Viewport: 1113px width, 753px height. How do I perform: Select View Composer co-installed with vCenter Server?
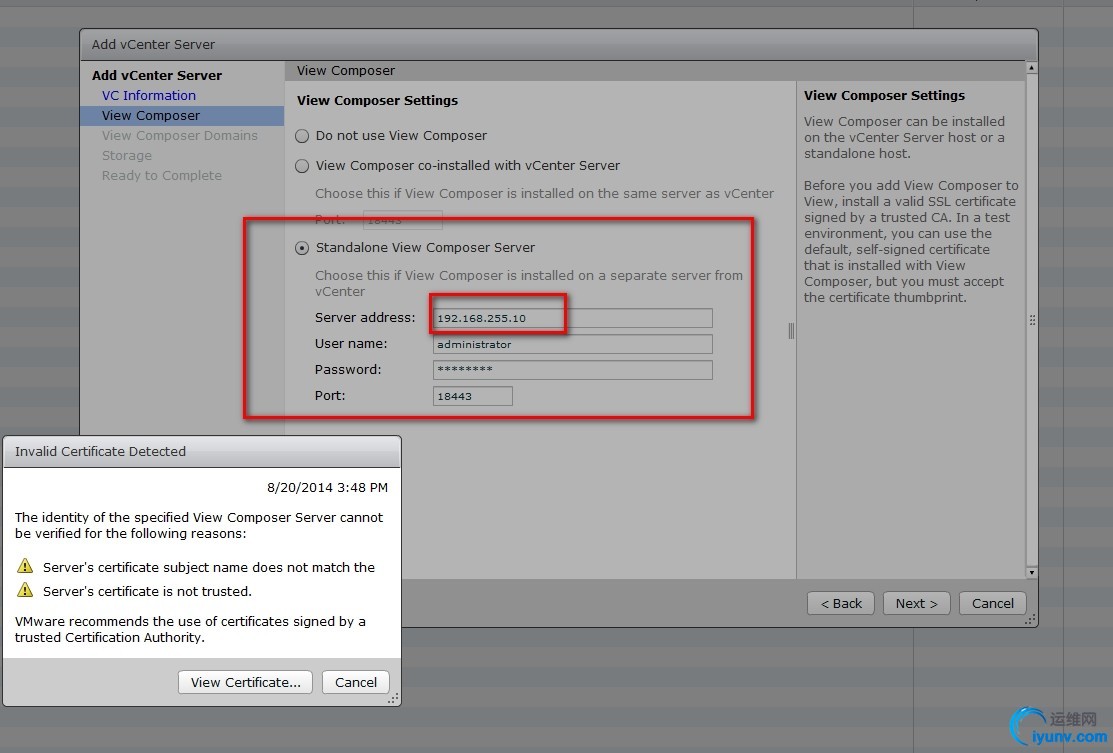302,165
